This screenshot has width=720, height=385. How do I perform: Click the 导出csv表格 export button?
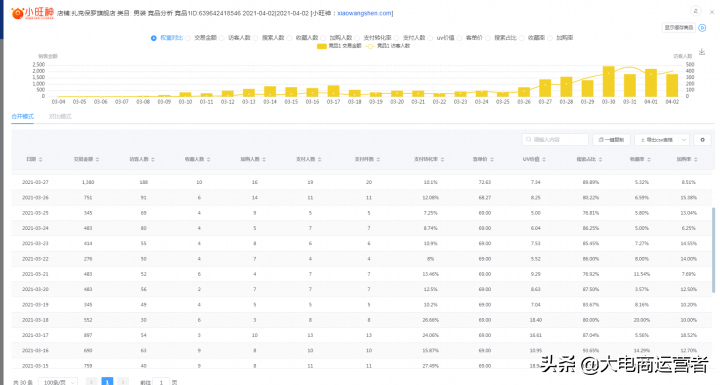click(x=657, y=140)
